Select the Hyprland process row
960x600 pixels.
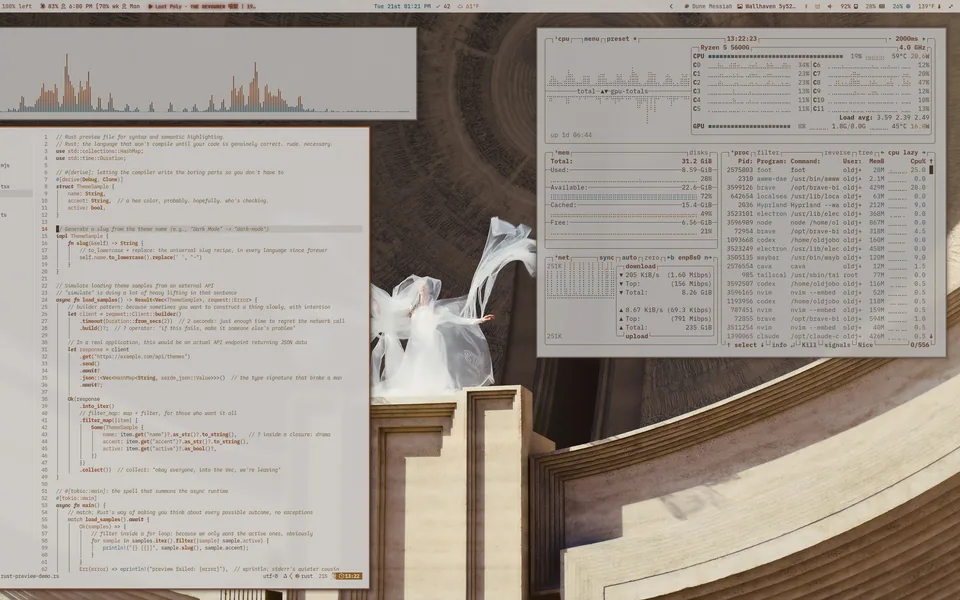click(x=827, y=205)
